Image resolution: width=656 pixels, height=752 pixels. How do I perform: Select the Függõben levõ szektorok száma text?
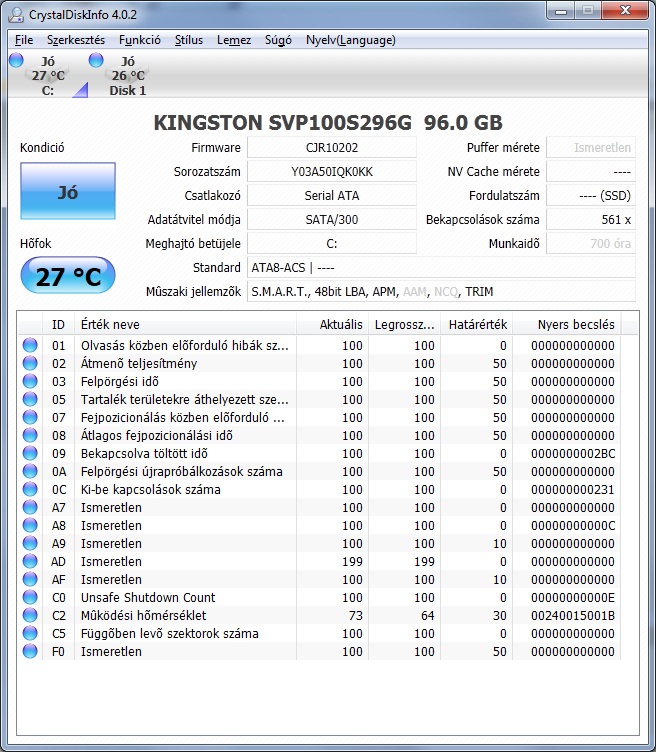point(169,634)
